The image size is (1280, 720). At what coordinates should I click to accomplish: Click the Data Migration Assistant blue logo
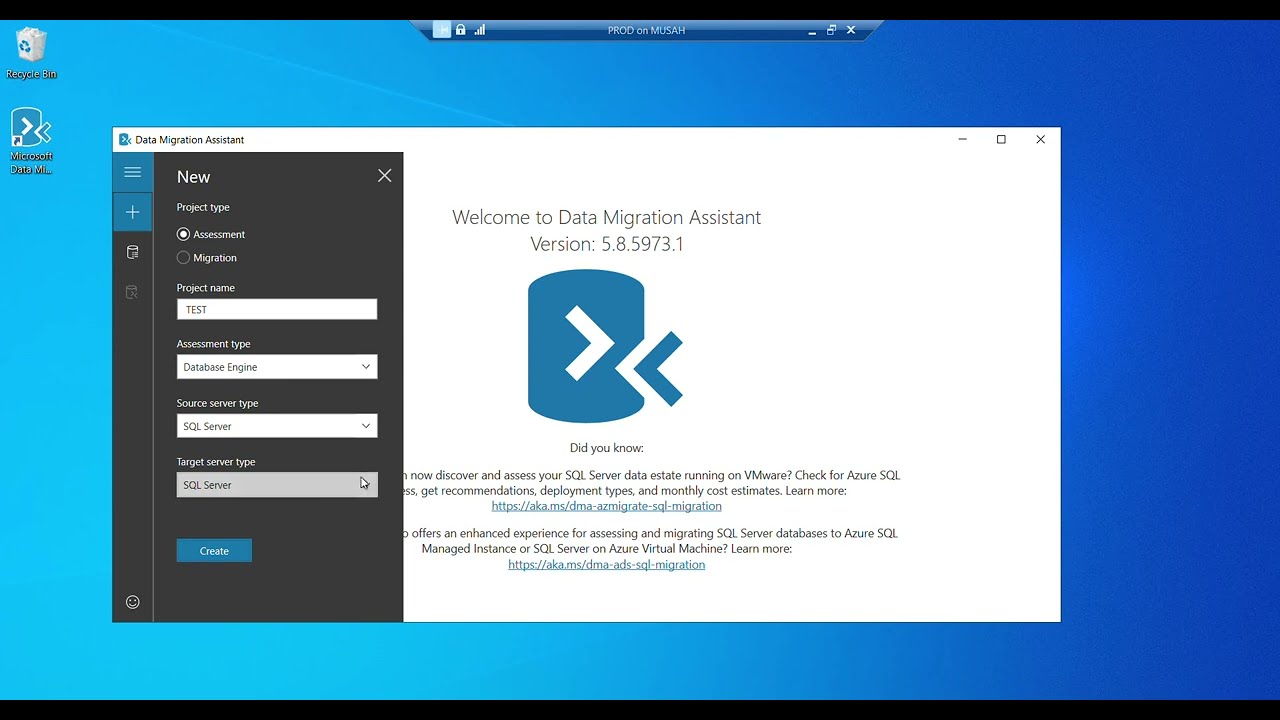(605, 346)
